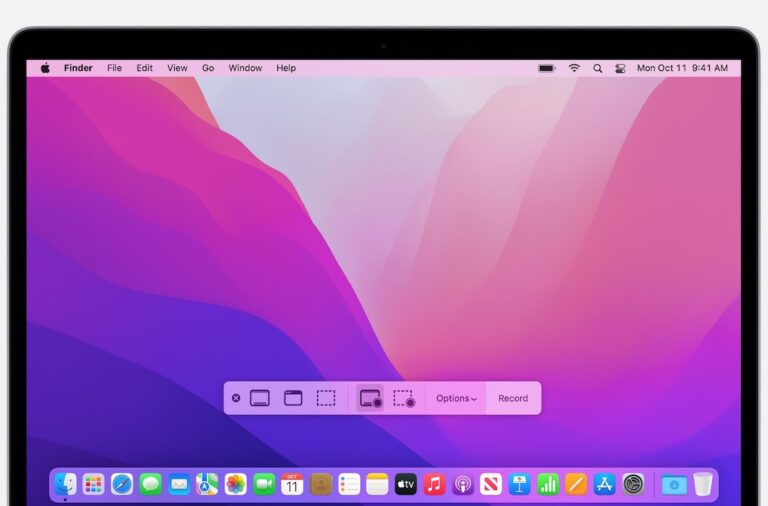The image size is (768, 506).
Task: Open the Finder menu
Action: click(78, 68)
